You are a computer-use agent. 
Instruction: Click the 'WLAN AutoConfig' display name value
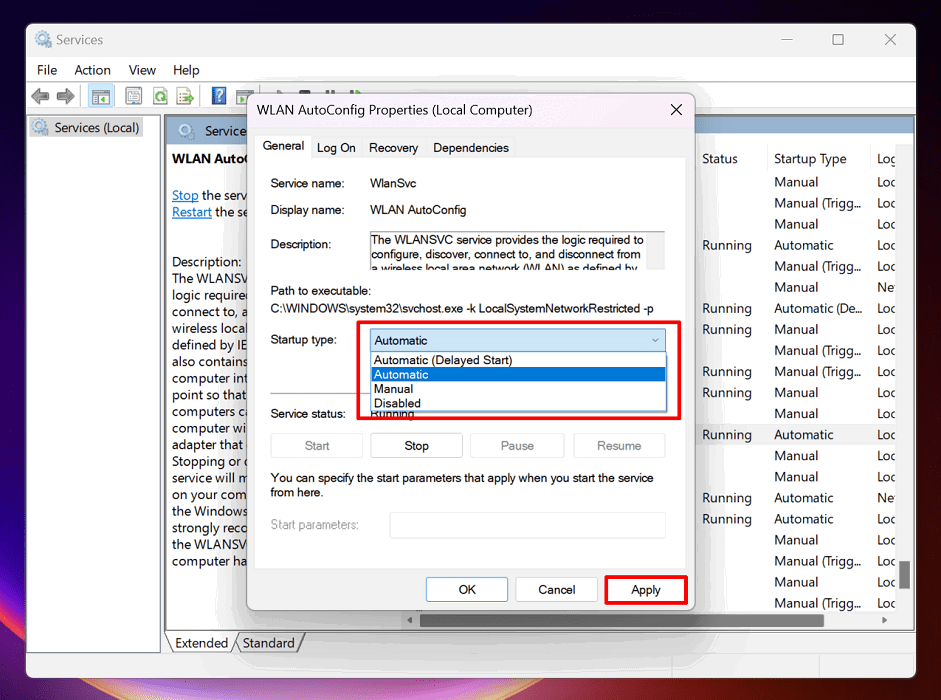point(418,210)
